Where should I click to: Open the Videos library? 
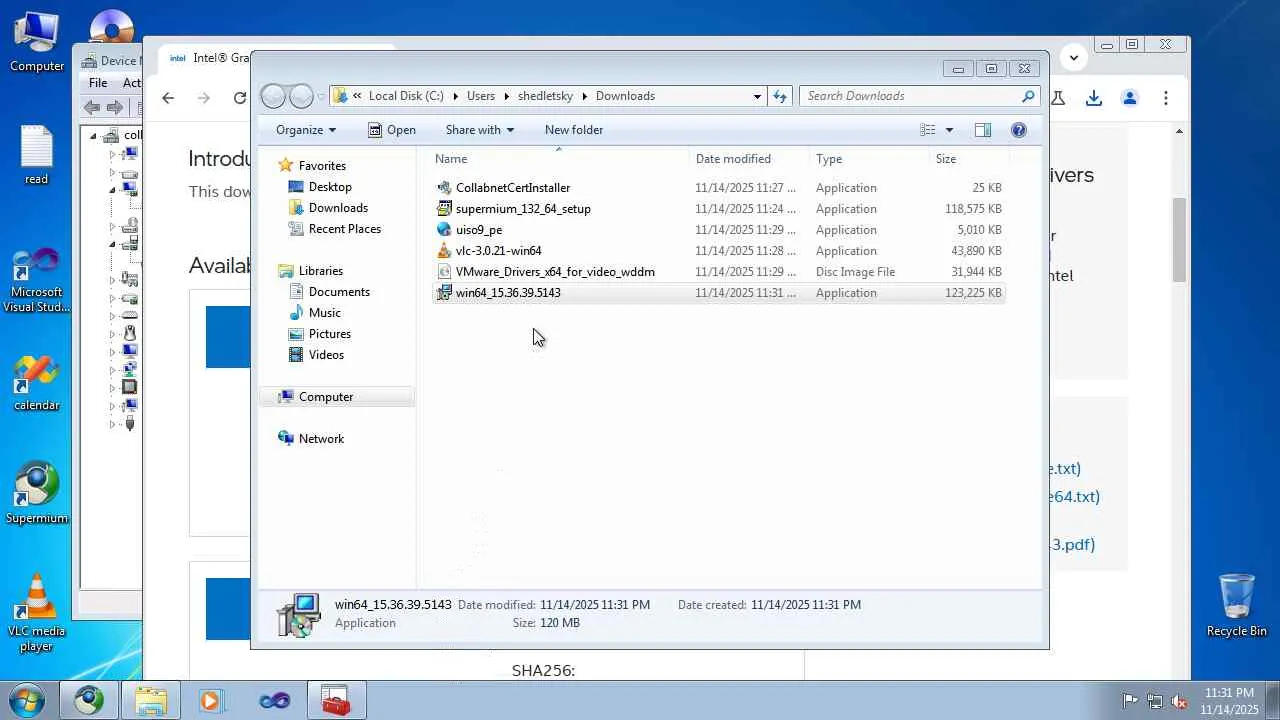point(326,355)
